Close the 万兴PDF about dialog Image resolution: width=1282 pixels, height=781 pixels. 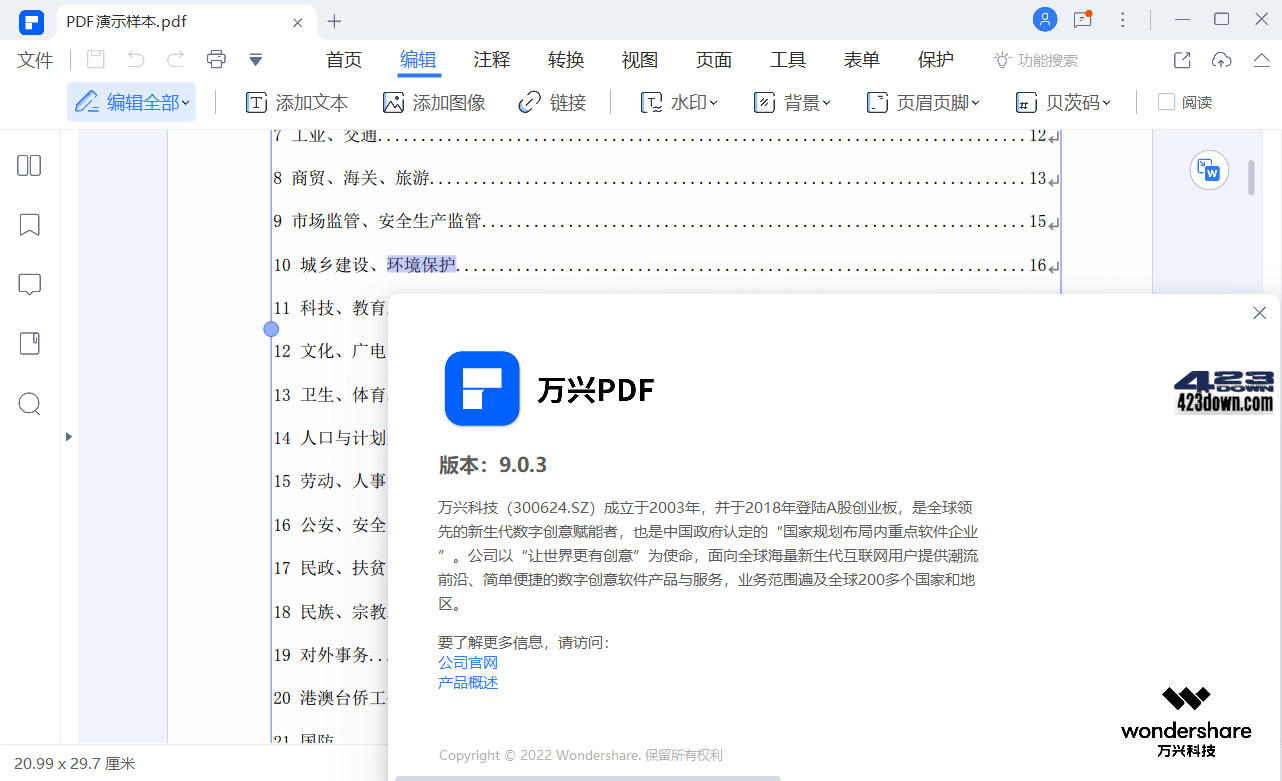pos(1259,312)
